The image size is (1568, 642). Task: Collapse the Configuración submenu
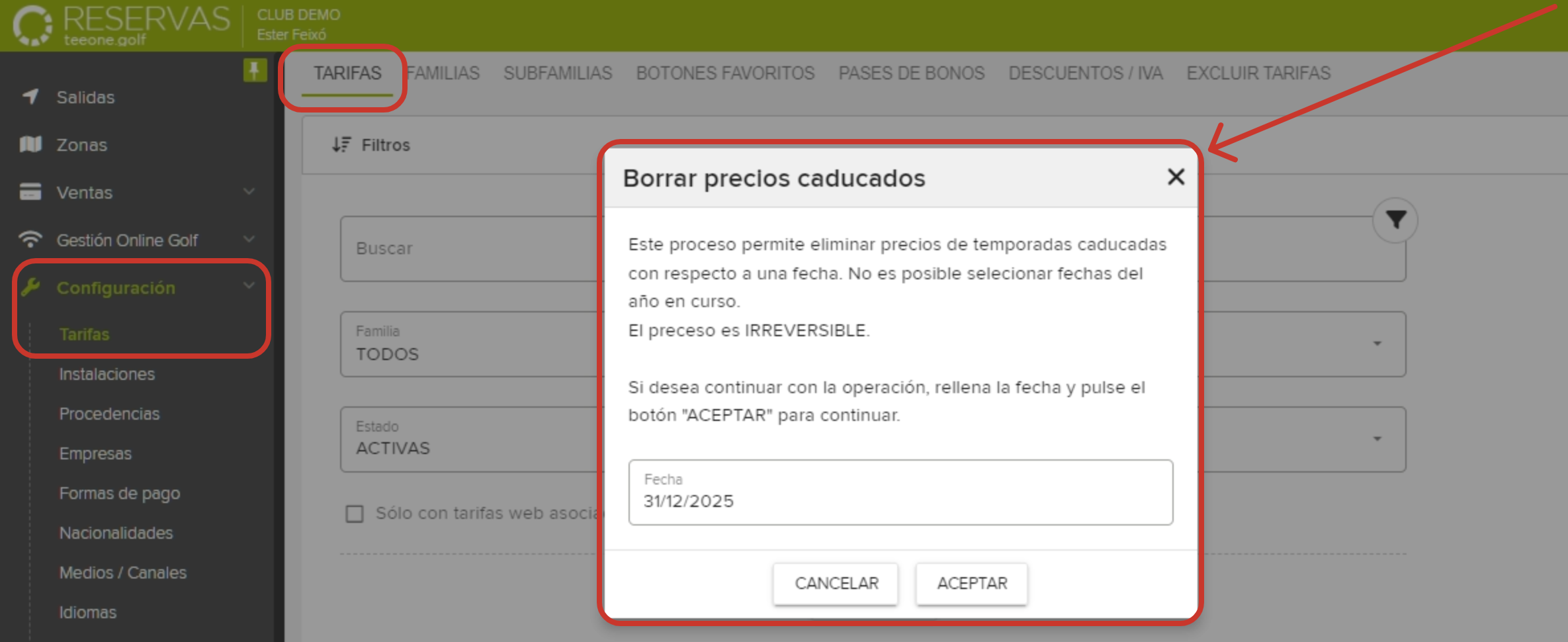[x=249, y=286]
